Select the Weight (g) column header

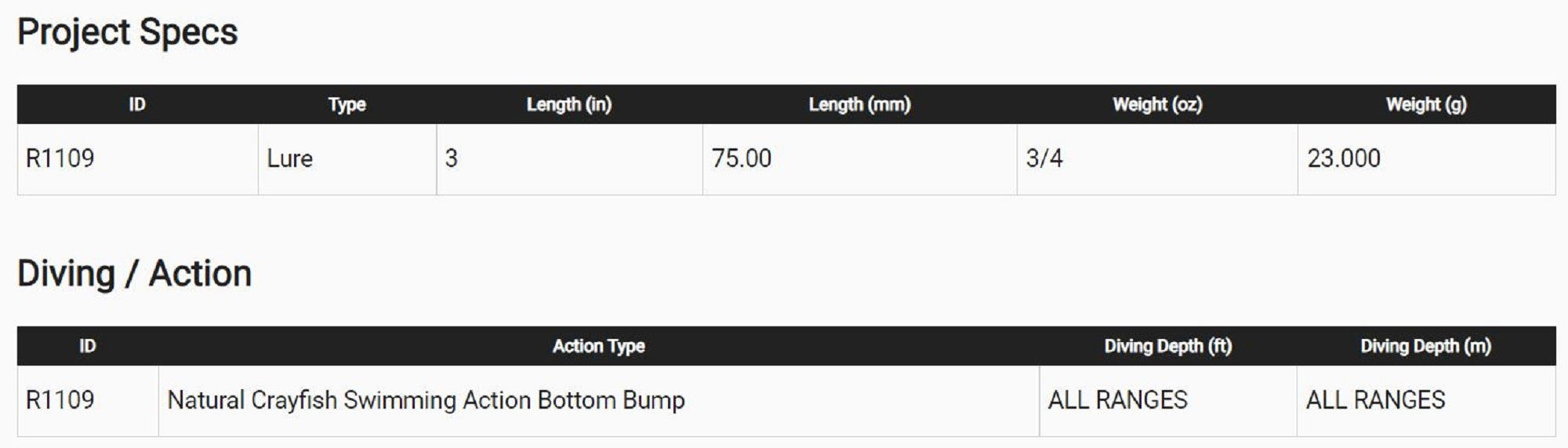1425,104
